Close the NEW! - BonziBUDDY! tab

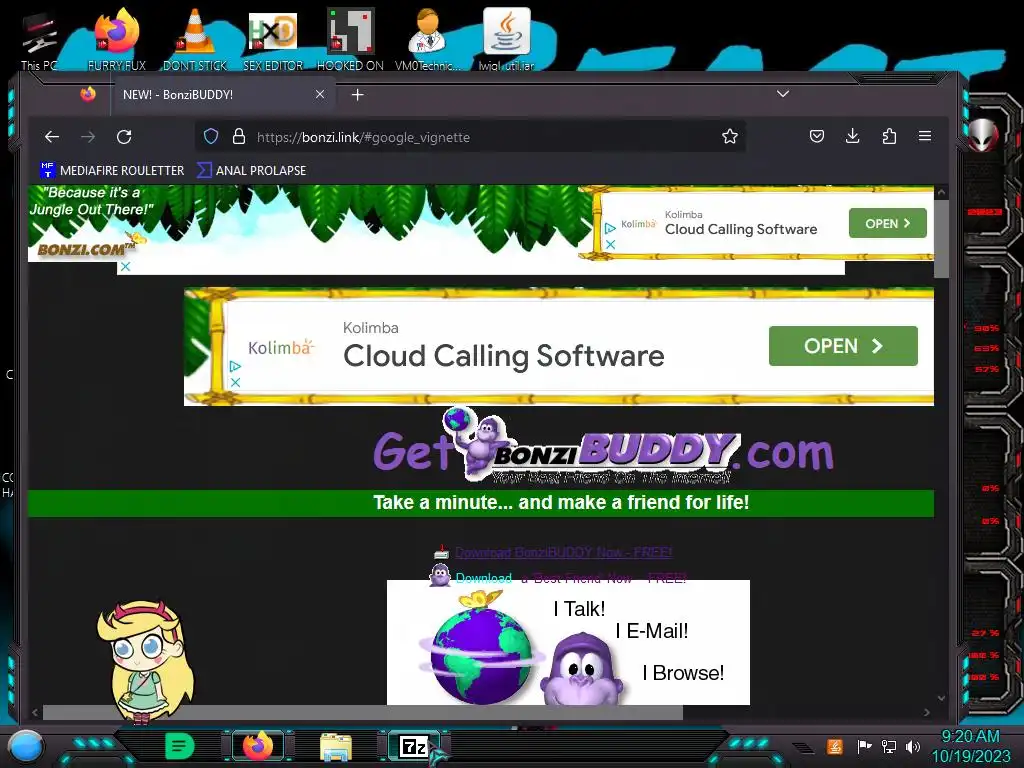coord(320,94)
